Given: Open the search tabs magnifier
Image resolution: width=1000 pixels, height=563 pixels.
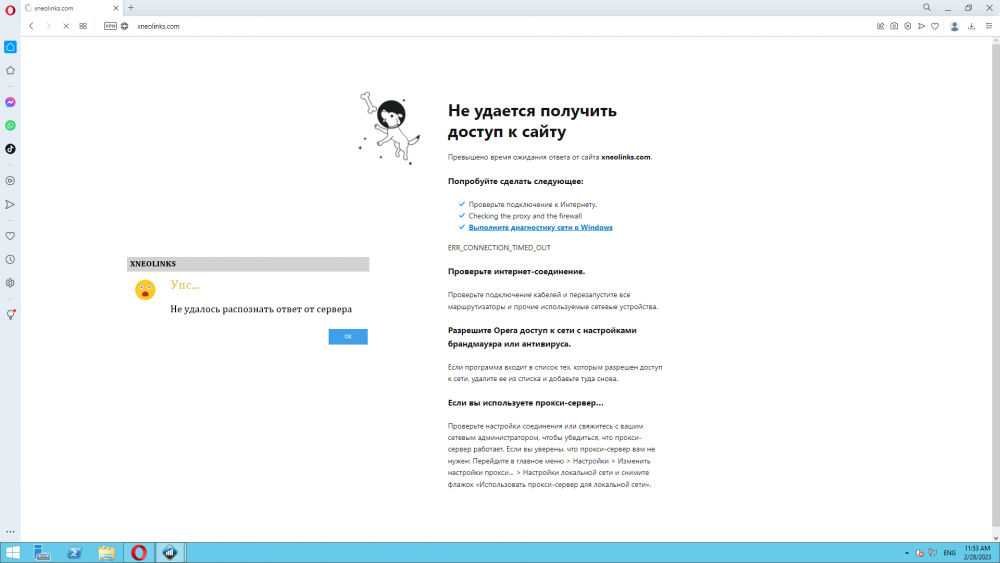Looking at the screenshot, I should pyautogui.click(x=927, y=8).
